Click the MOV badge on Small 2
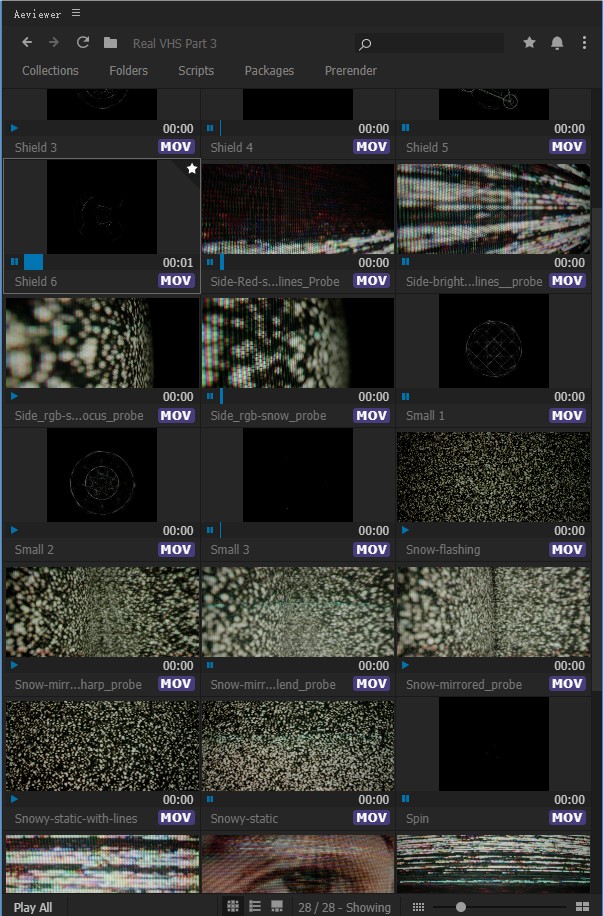 [x=176, y=549]
